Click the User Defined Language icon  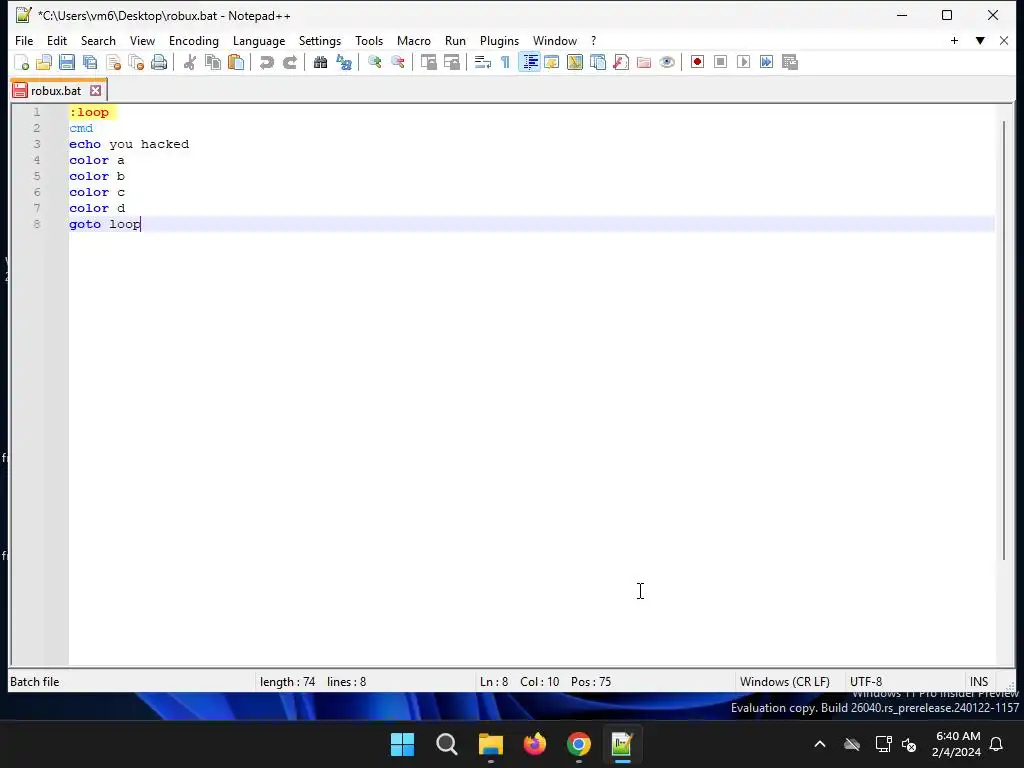[x=552, y=62]
